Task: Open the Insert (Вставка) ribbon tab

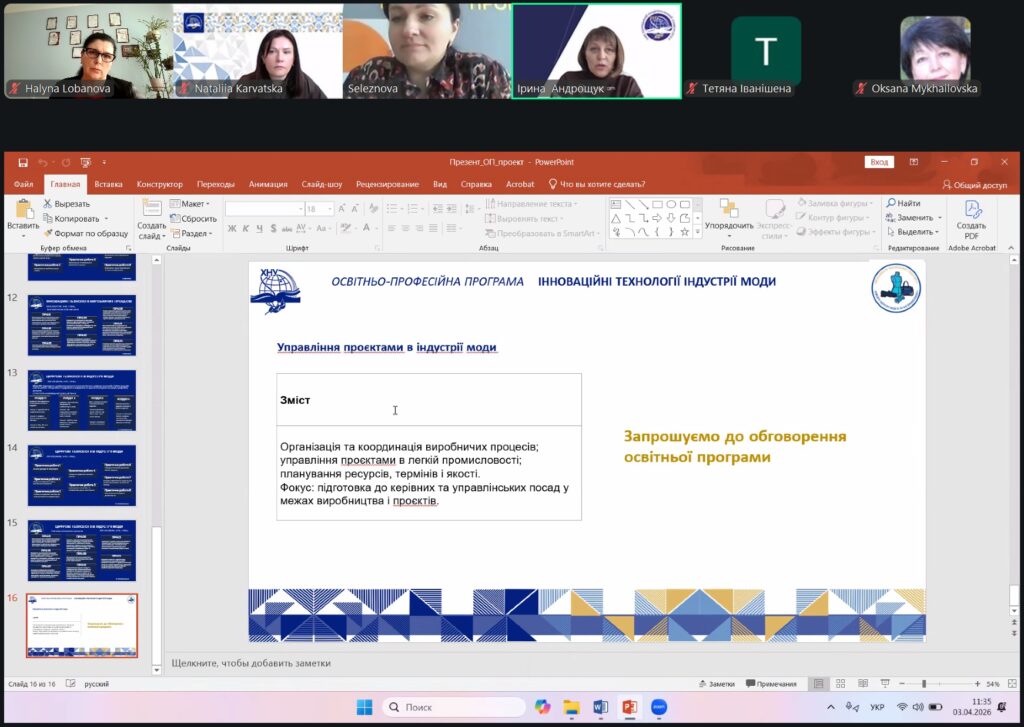Action: pyautogui.click(x=108, y=184)
